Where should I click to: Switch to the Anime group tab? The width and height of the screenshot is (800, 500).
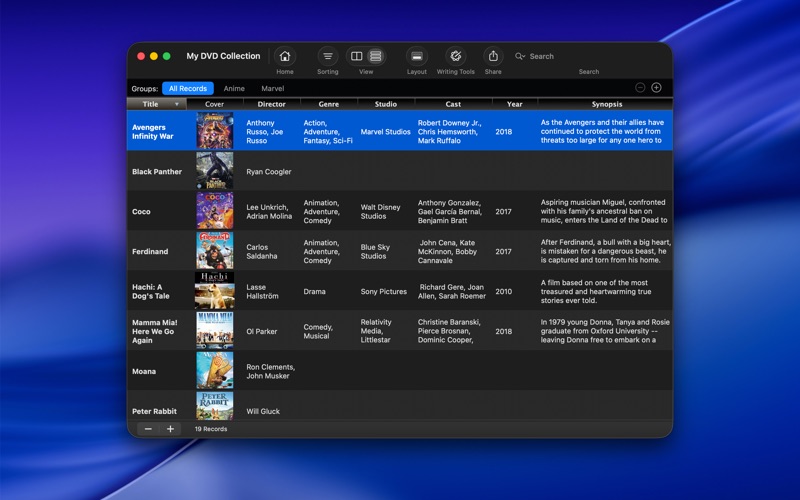(x=234, y=88)
